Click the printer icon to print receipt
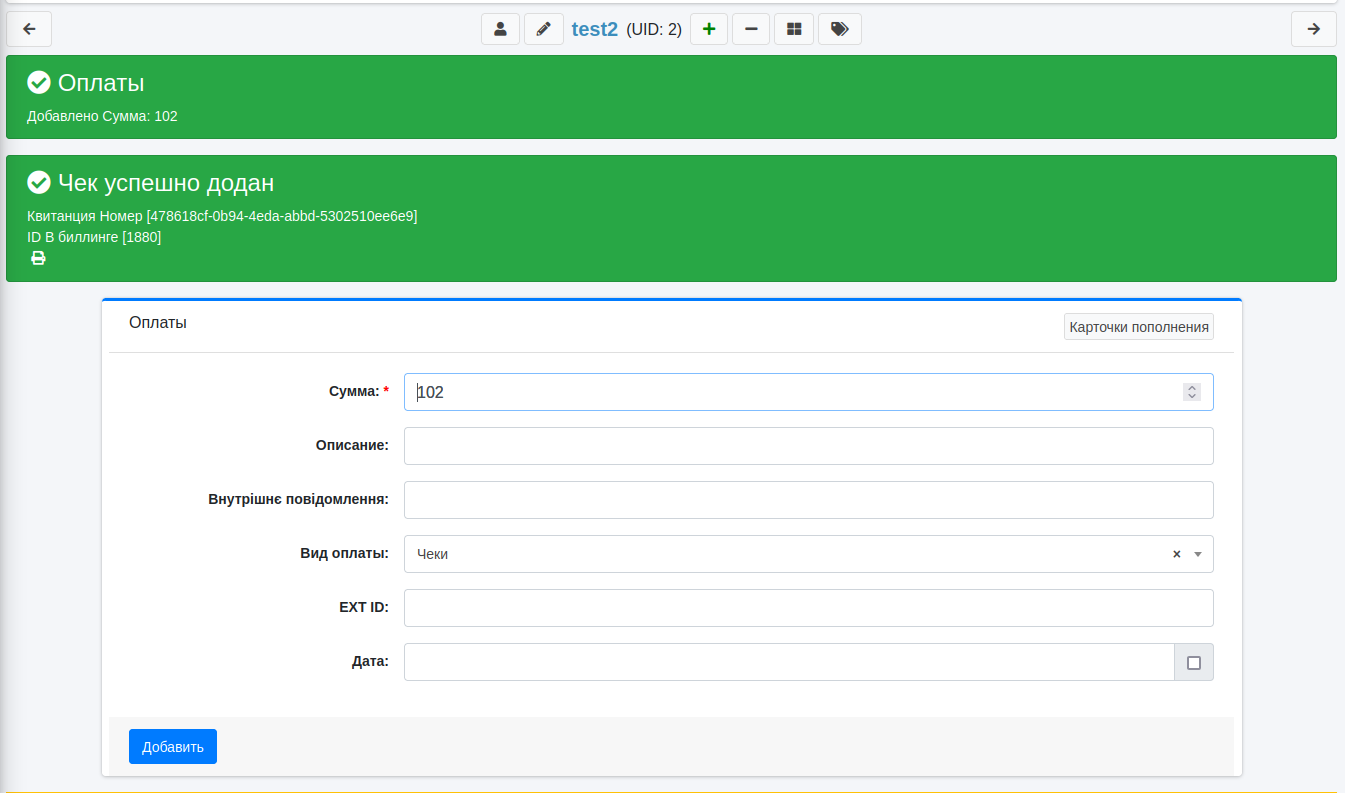1345x793 pixels. [38, 259]
